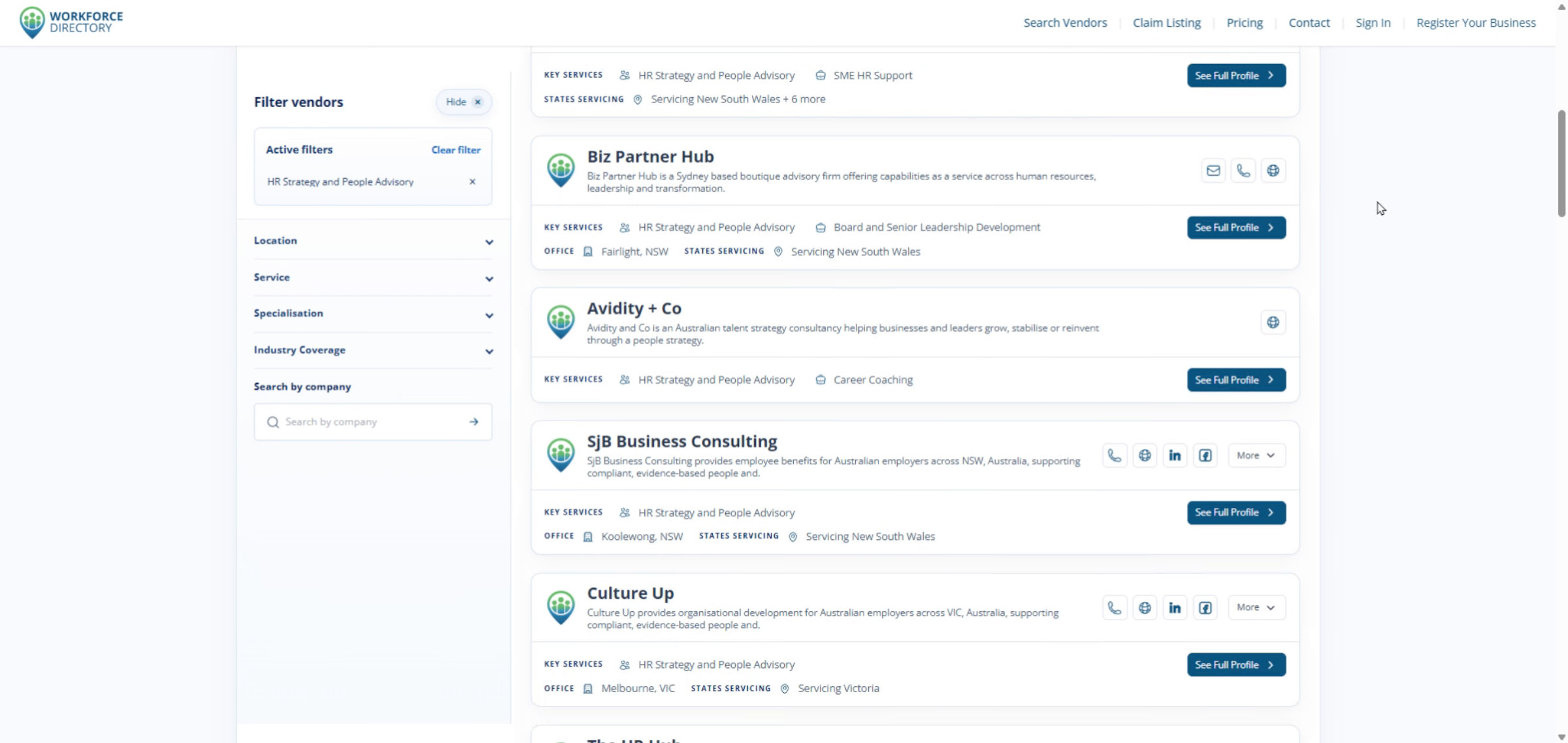Call Biz Partner Hub via phone icon
This screenshot has width=1568, height=743.
tap(1243, 171)
